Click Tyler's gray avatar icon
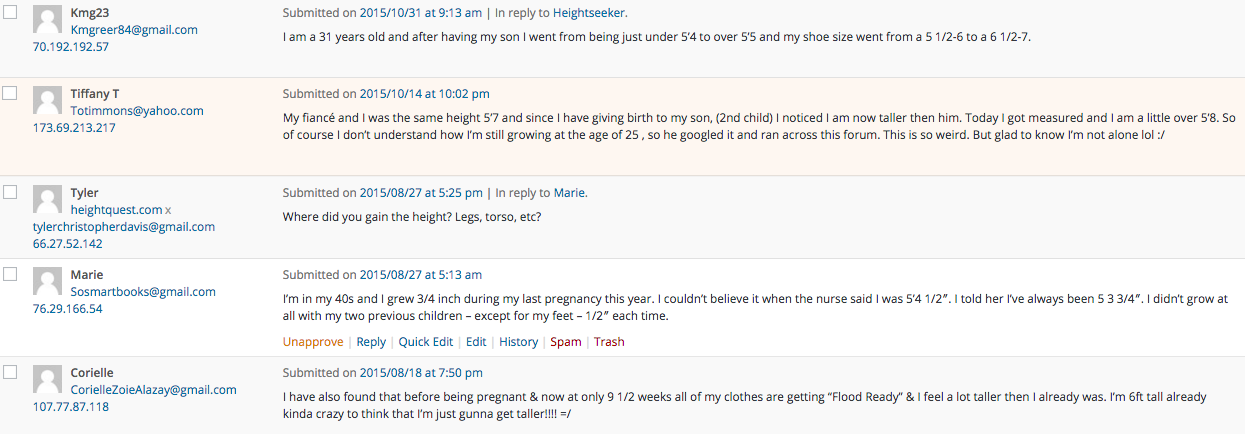Screen dimensions: 1245x434 click(x=48, y=200)
